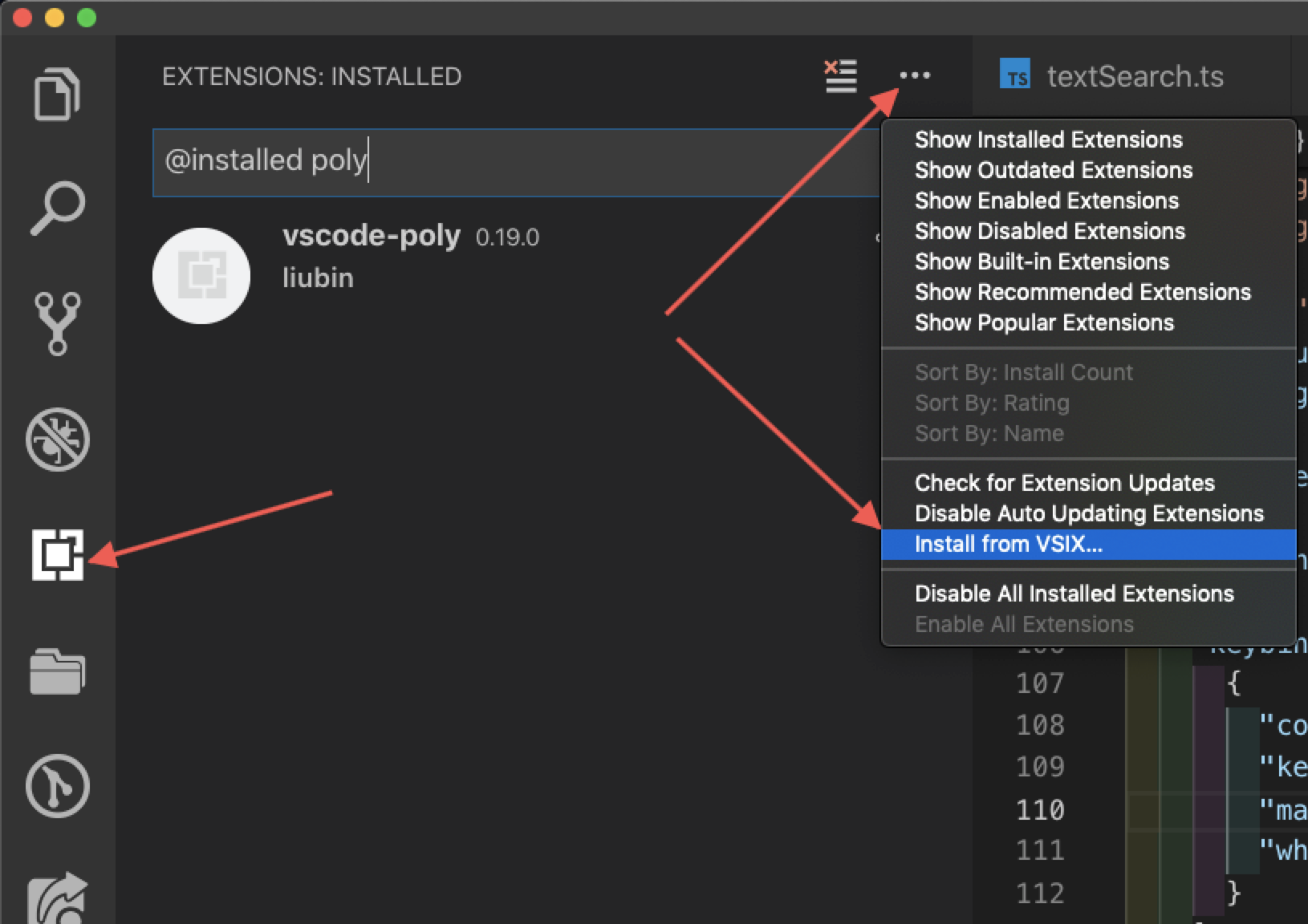The height and width of the screenshot is (924, 1308).
Task: Select Show Disabled Extensions option
Action: click(1050, 232)
